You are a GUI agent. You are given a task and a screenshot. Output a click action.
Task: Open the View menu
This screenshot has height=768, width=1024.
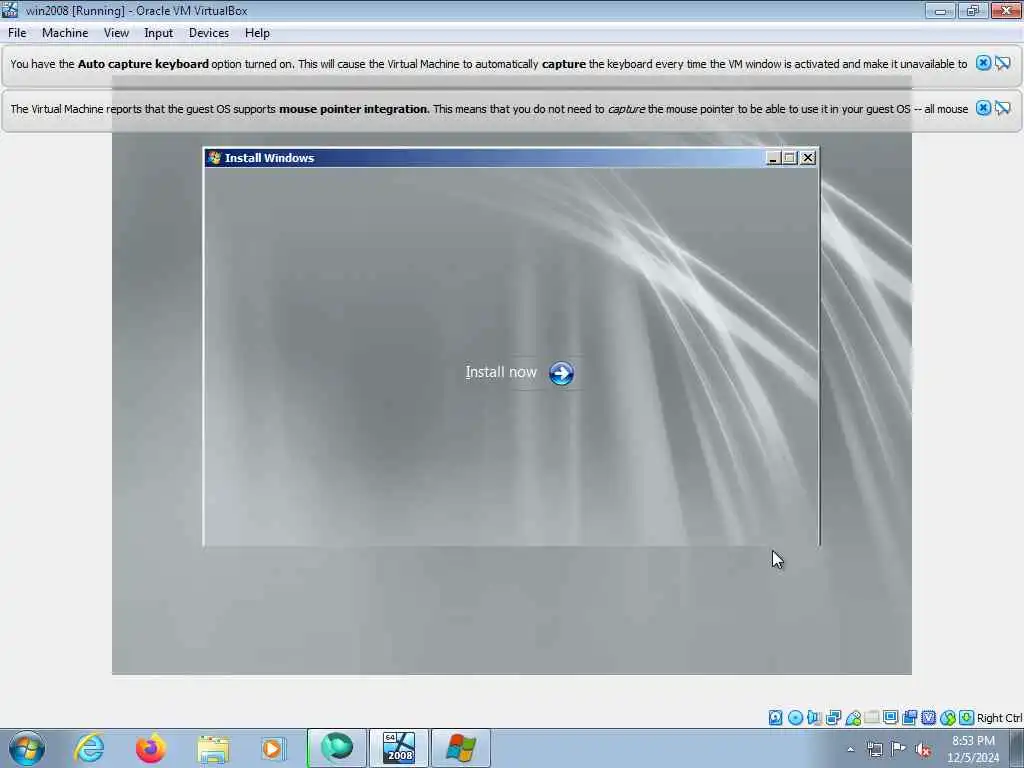[x=116, y=33]
